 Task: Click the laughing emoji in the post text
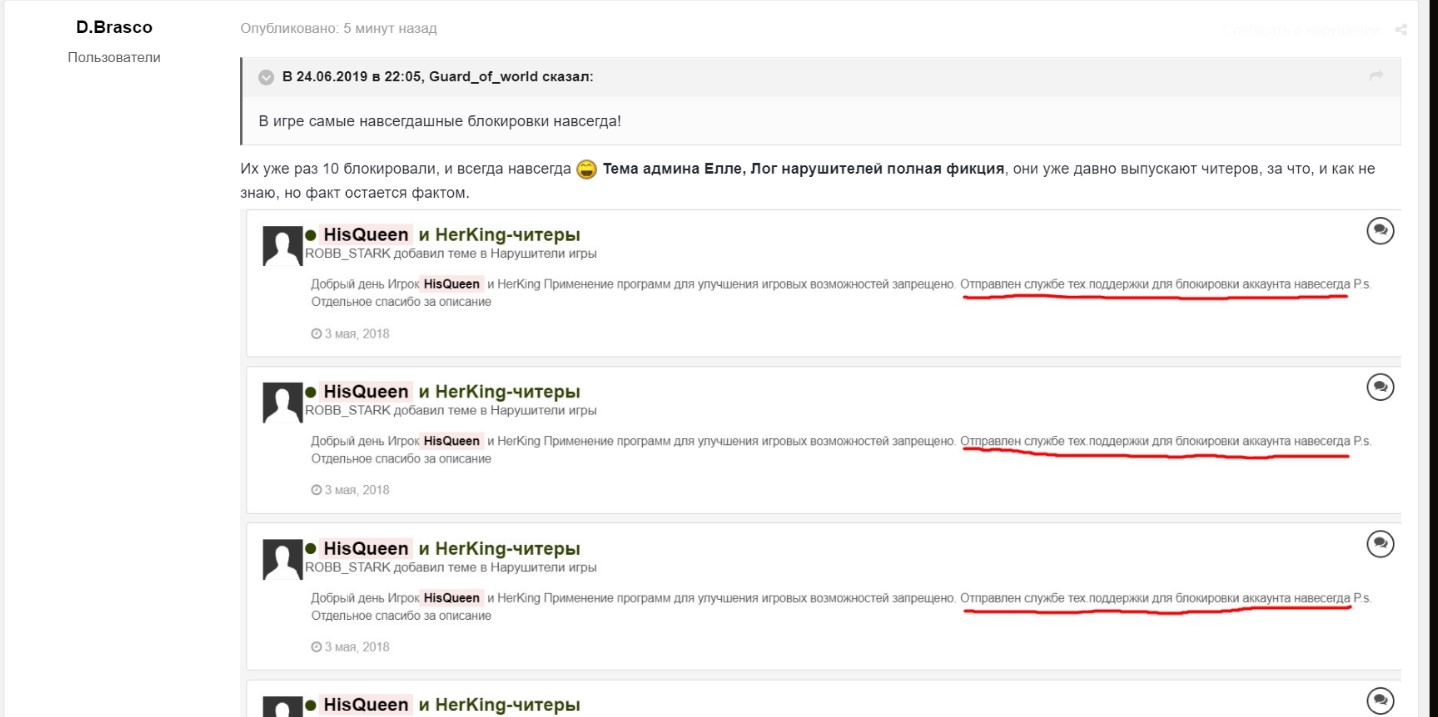pyautogui.click(x=588, y=169)
